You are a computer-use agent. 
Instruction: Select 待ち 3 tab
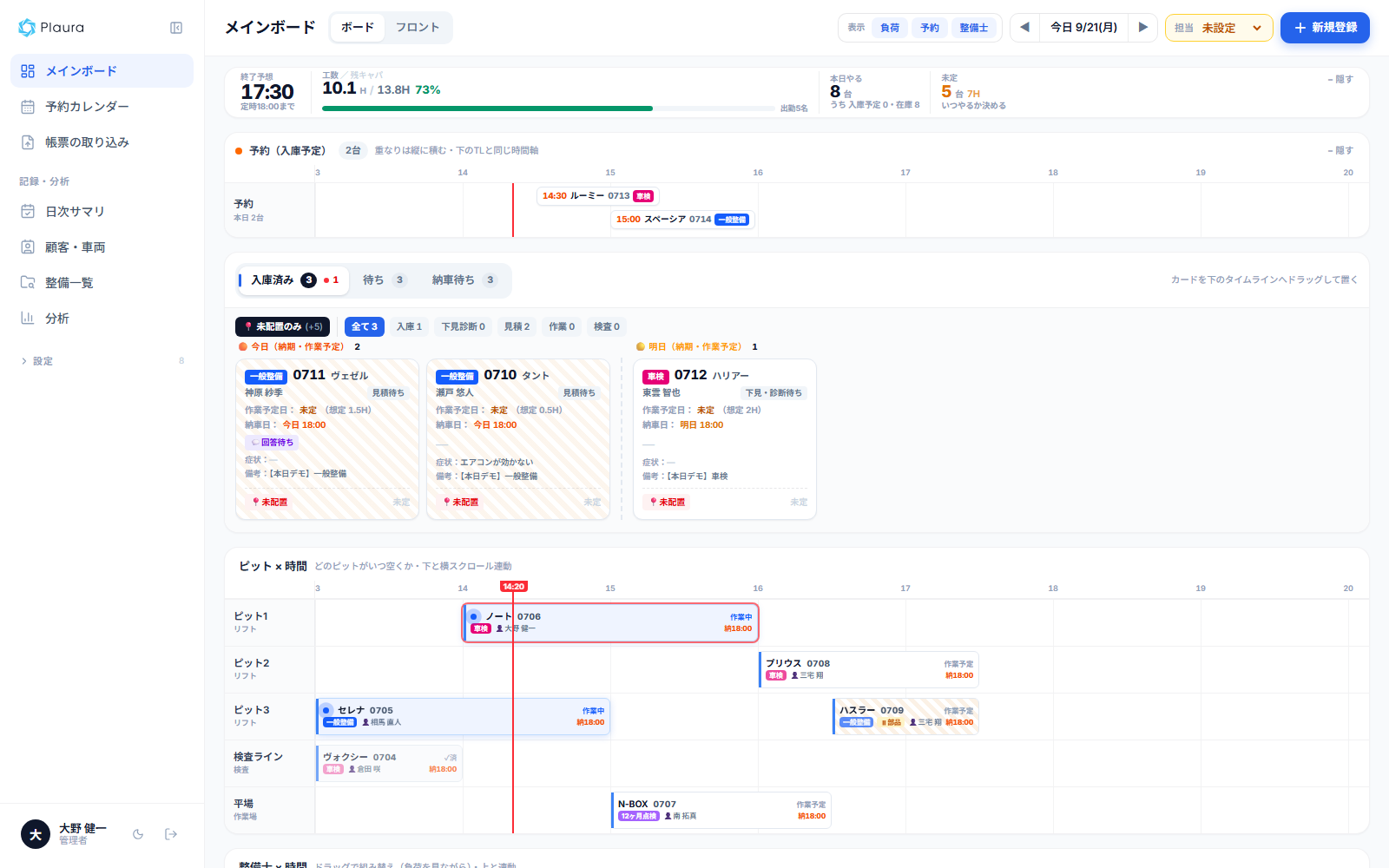pos(385,280)
